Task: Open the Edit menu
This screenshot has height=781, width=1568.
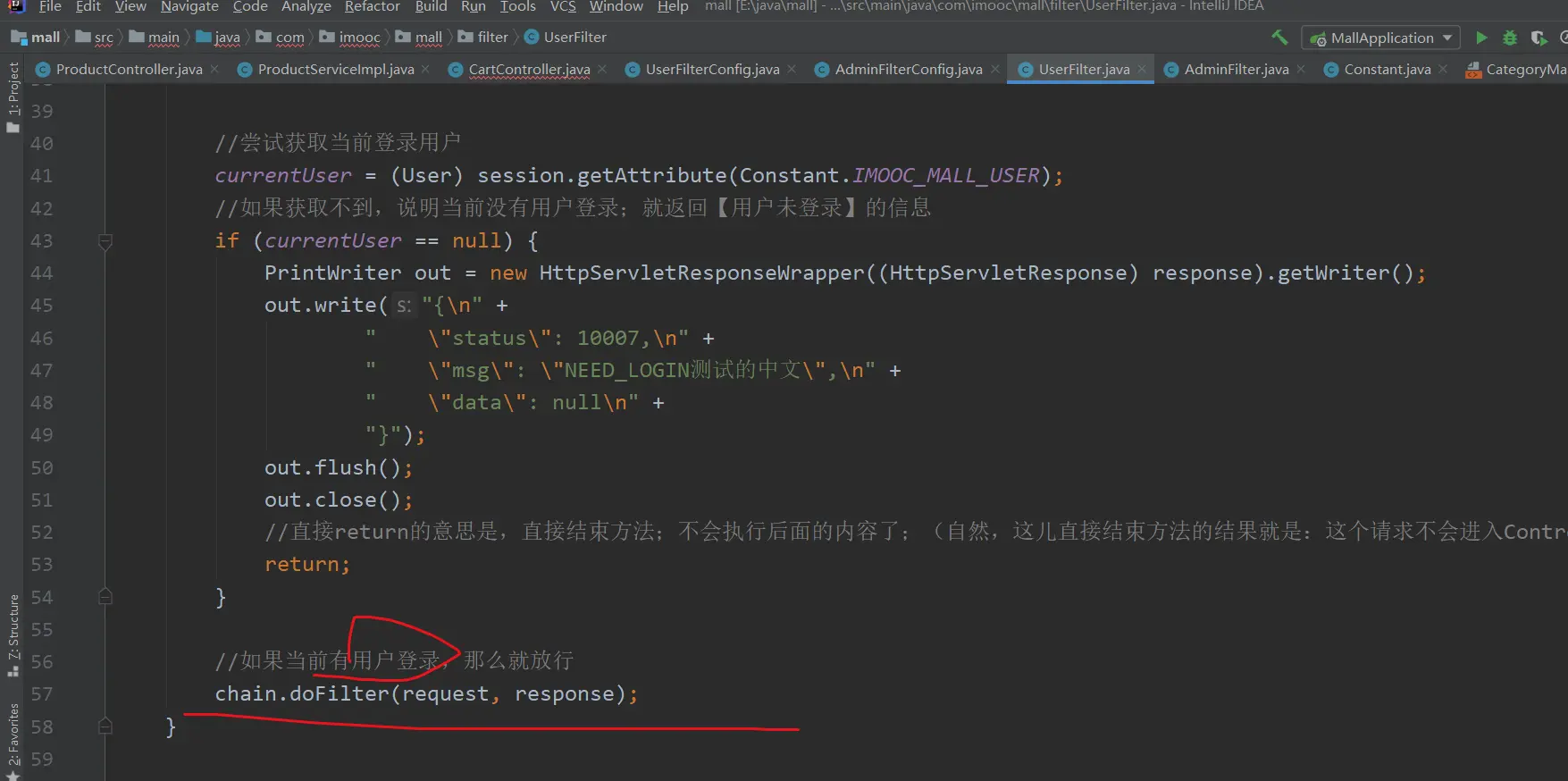Action: [88, 6]
